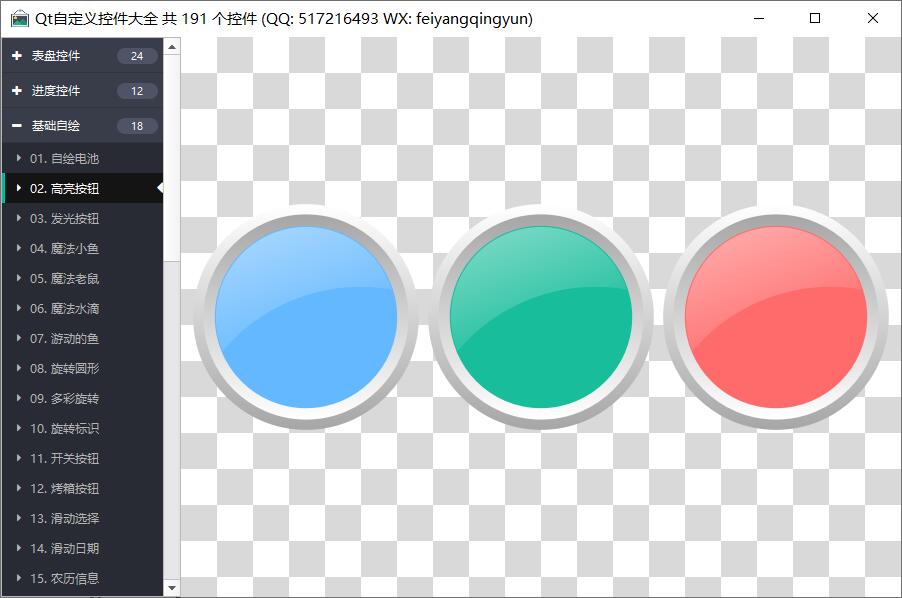Expand the 表盘控件 category
Viewport: 902px width, 598px height.
pyautogui.click(x=56, y=56)
